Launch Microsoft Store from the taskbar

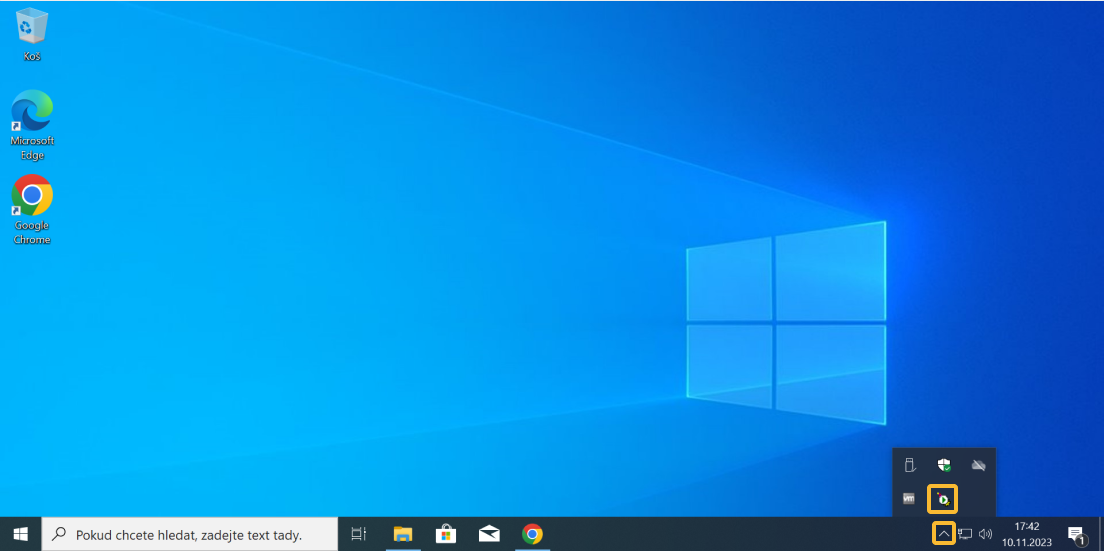pos(446,534)
